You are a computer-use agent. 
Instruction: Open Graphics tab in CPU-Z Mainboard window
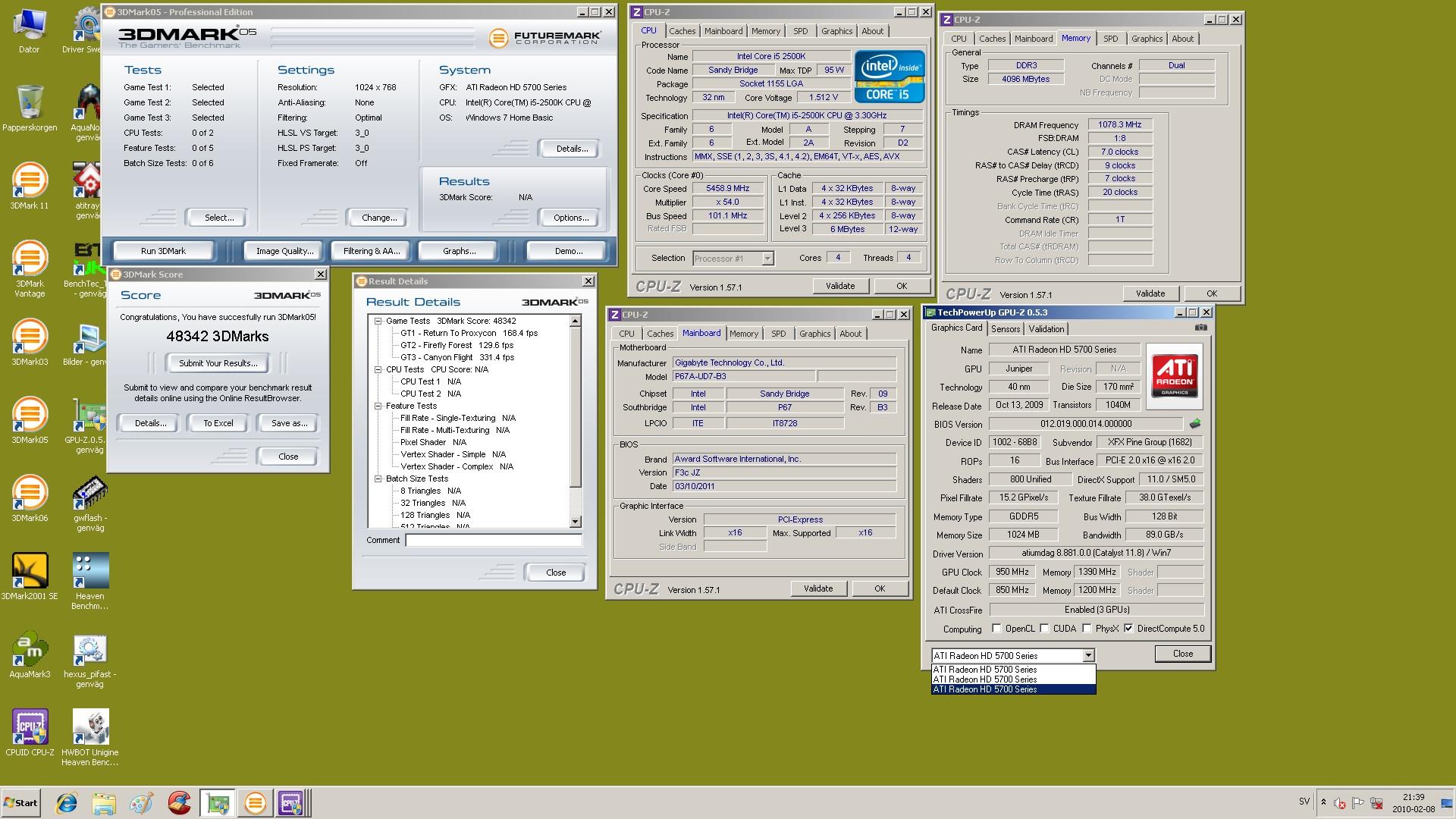(814, 334)
